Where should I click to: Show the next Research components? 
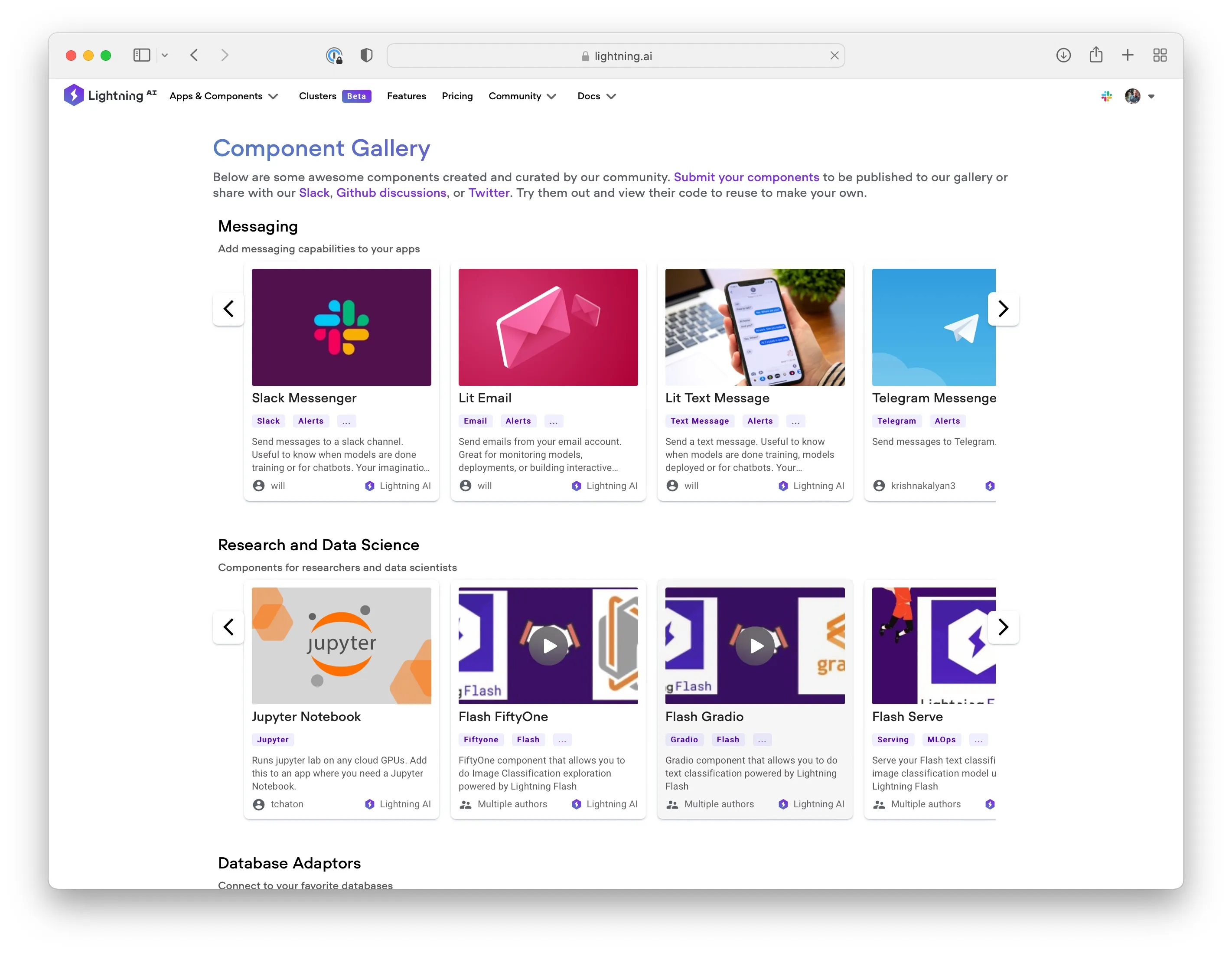(1003, 627)
